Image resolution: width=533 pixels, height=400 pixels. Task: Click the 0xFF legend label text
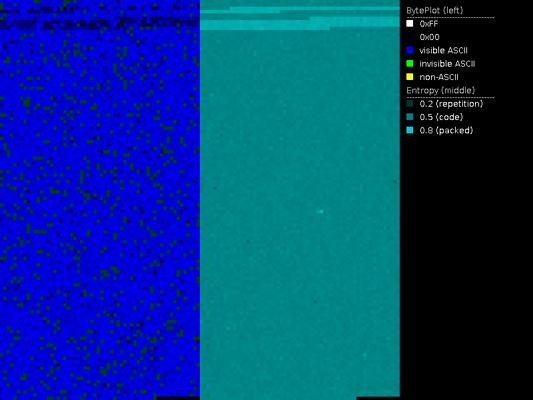pos(429,24)
